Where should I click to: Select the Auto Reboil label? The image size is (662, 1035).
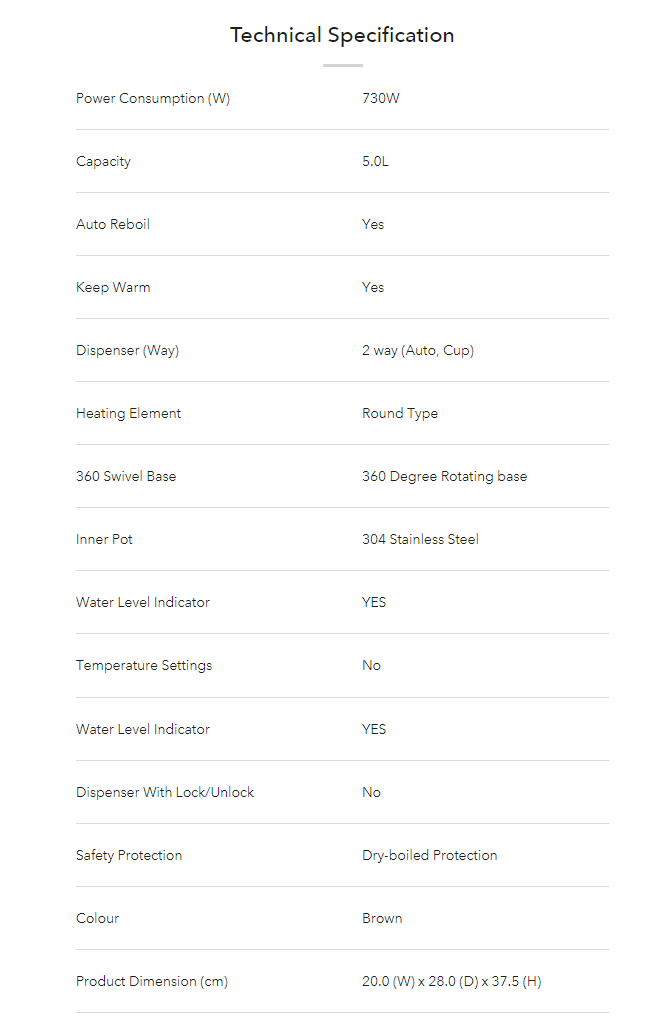(113, 224)
